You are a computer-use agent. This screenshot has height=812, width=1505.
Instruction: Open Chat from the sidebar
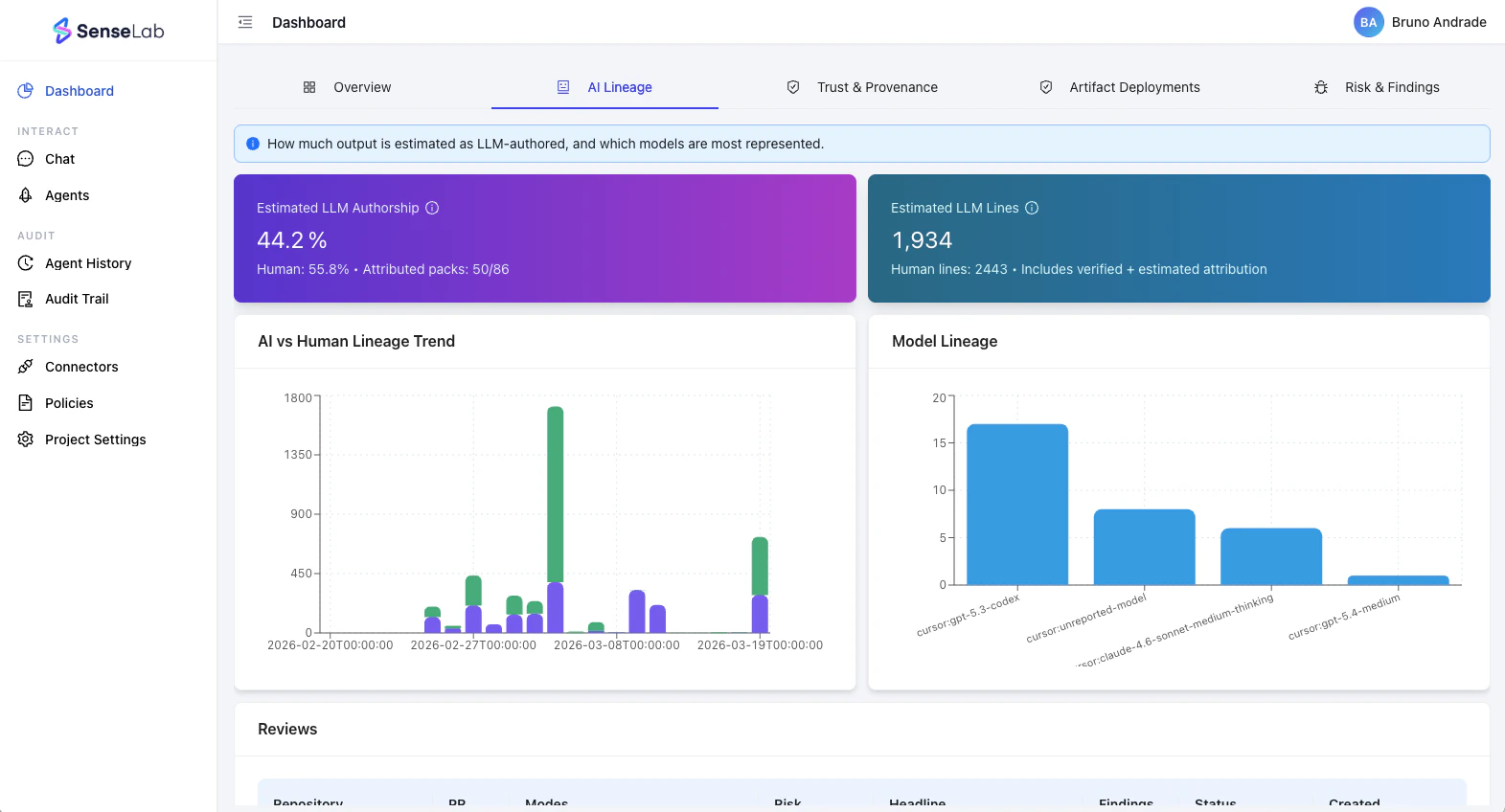59,159
